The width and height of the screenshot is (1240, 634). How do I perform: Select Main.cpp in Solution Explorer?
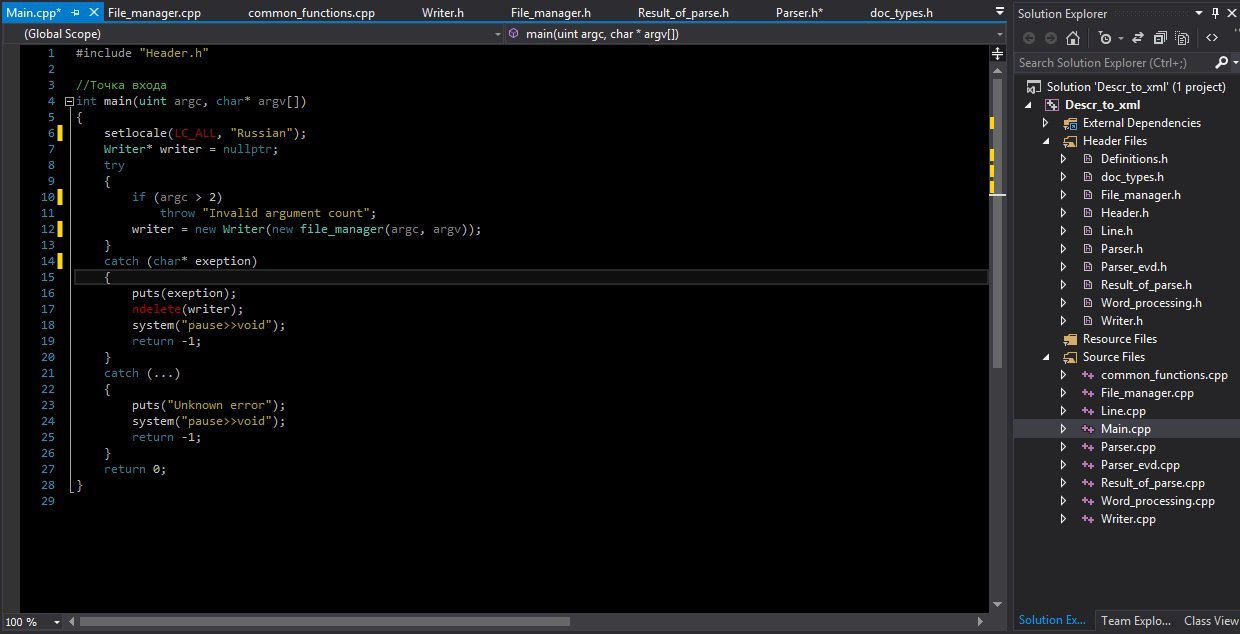(x=1126, y=429)
